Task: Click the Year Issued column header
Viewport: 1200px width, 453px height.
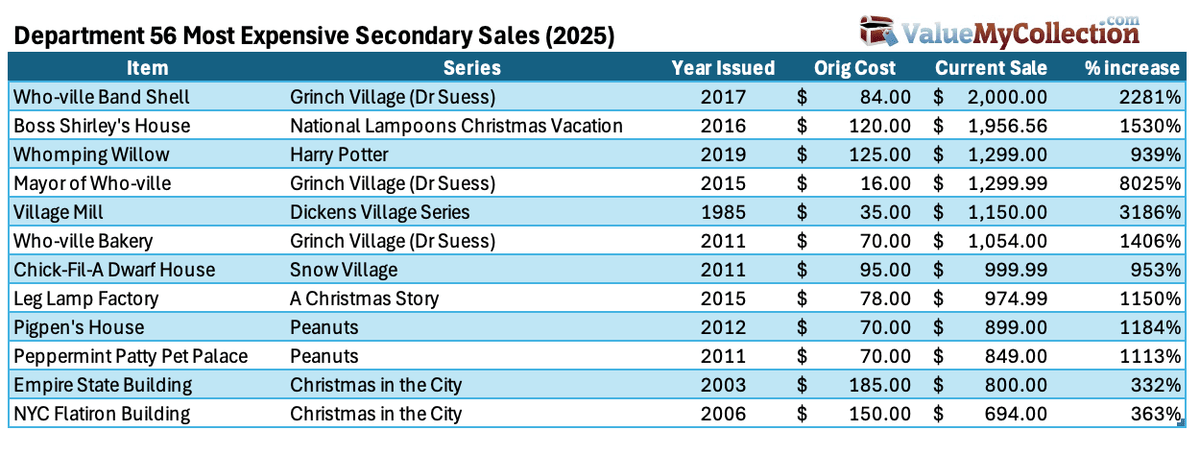Action: [x=723, y=68]
